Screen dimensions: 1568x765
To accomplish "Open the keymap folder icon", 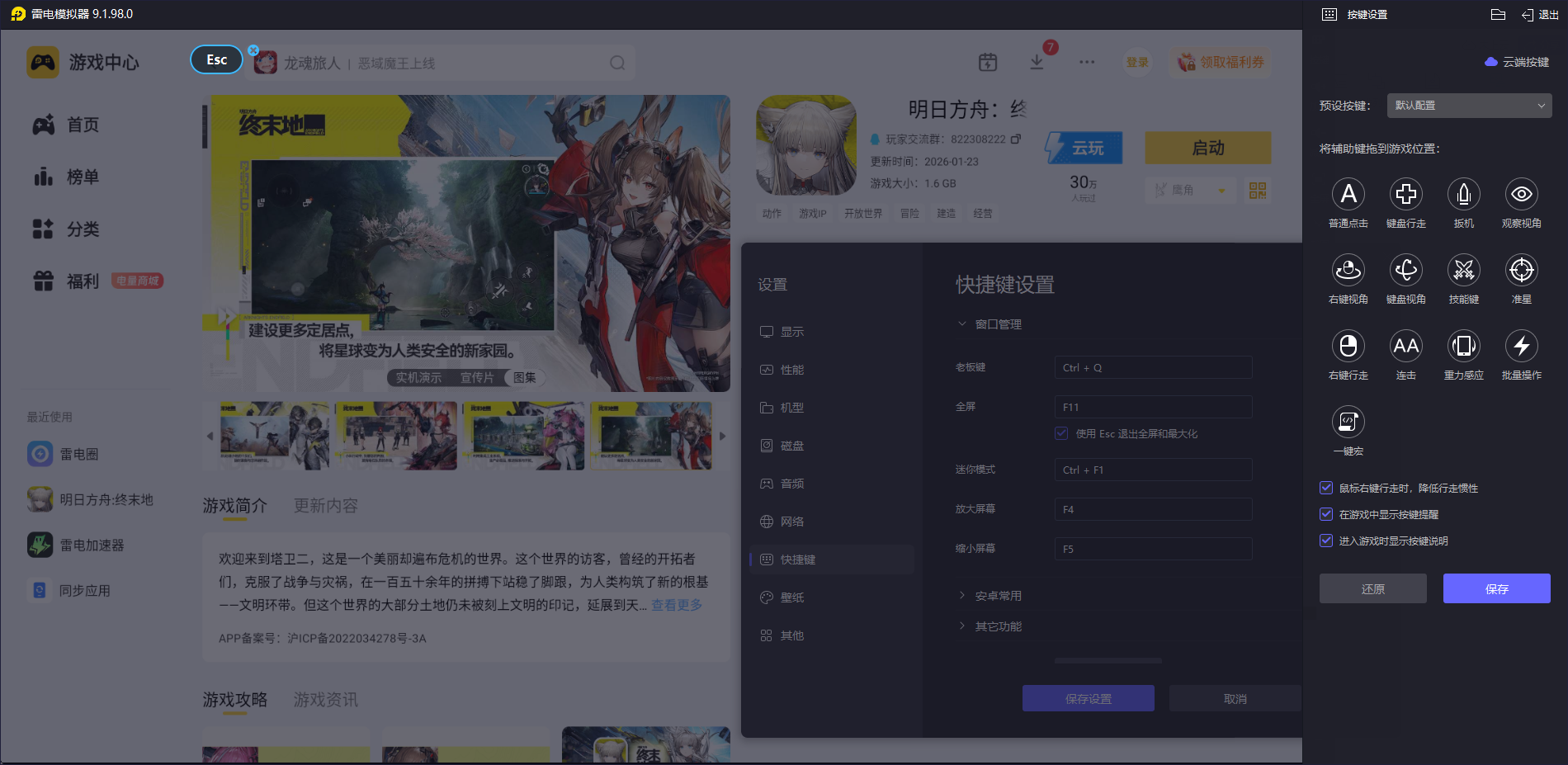I will tap(1499, 14).
